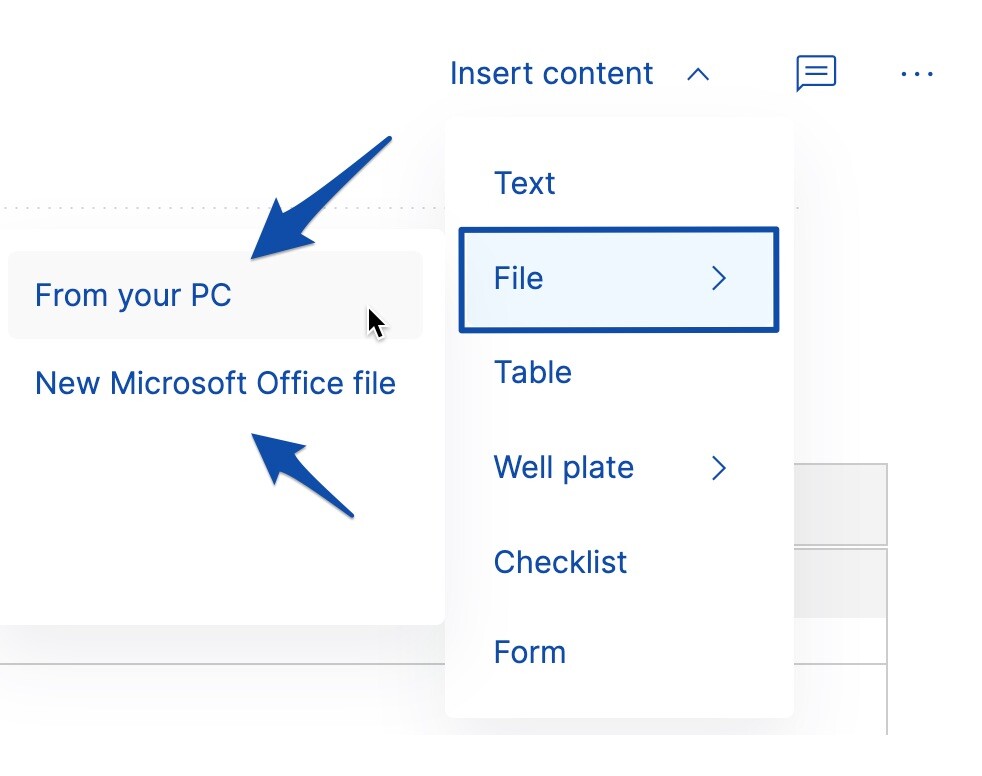The width and height of the screenshot is (982, 776).
Task: Choose Well plate in the menu
Action: pos(563,468)
